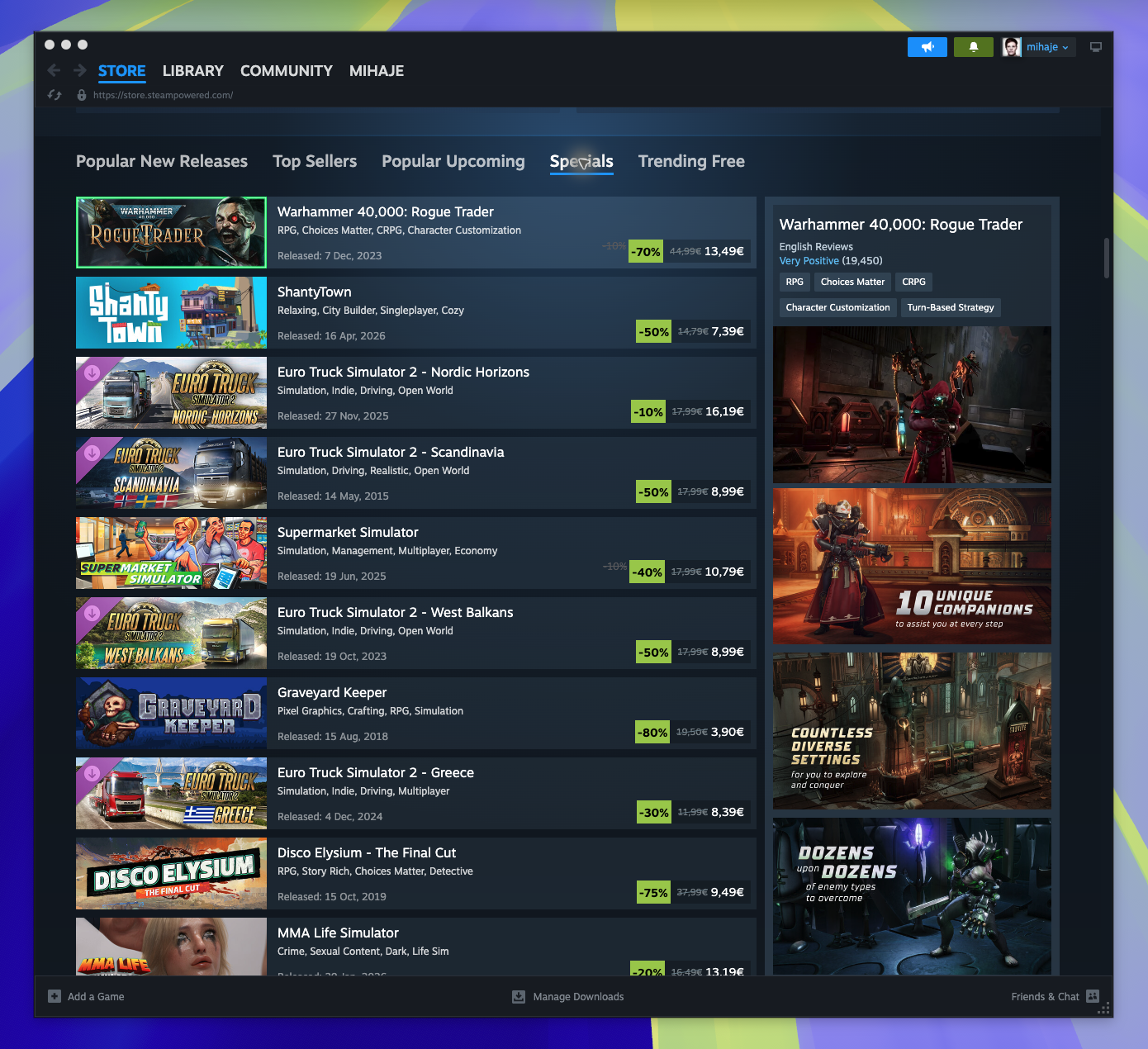Open the MIHAJE profile menu
Viewport: 1148px width, 1049px height.
point(377,71)
